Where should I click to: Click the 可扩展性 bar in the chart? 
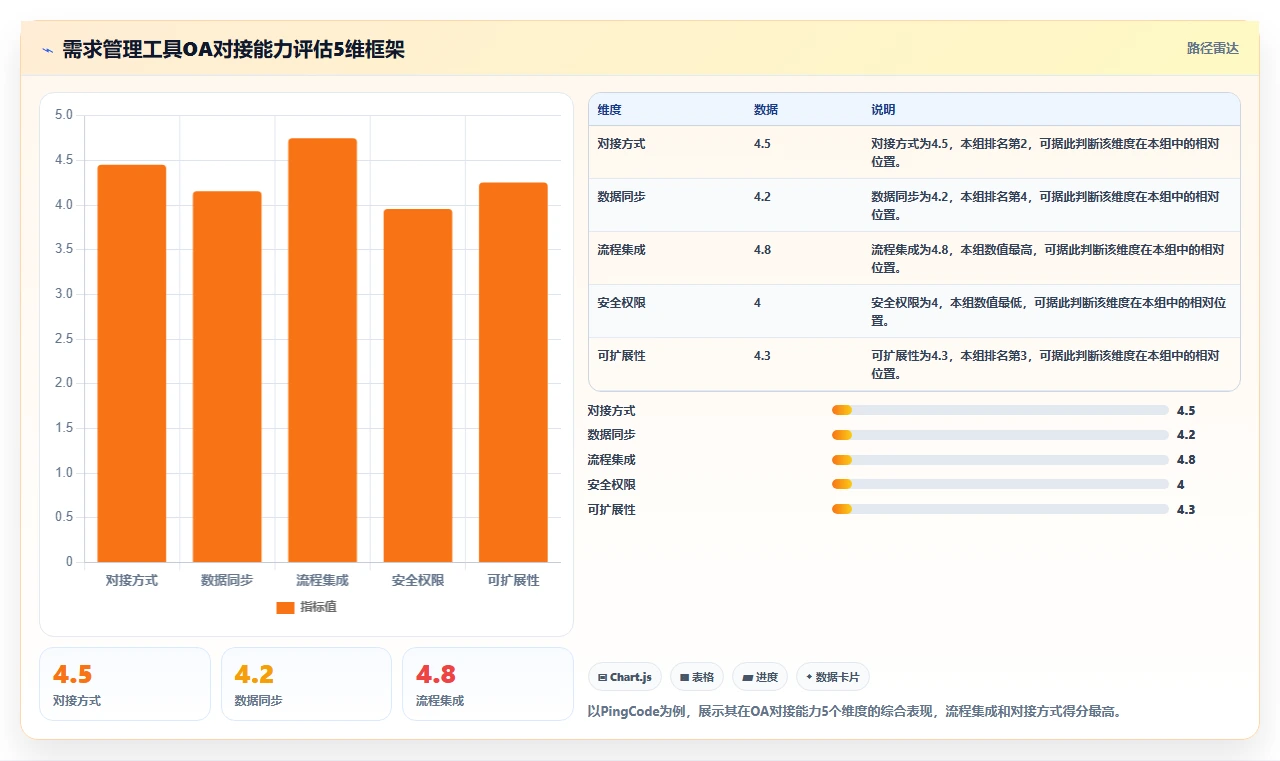pos(513,372)
